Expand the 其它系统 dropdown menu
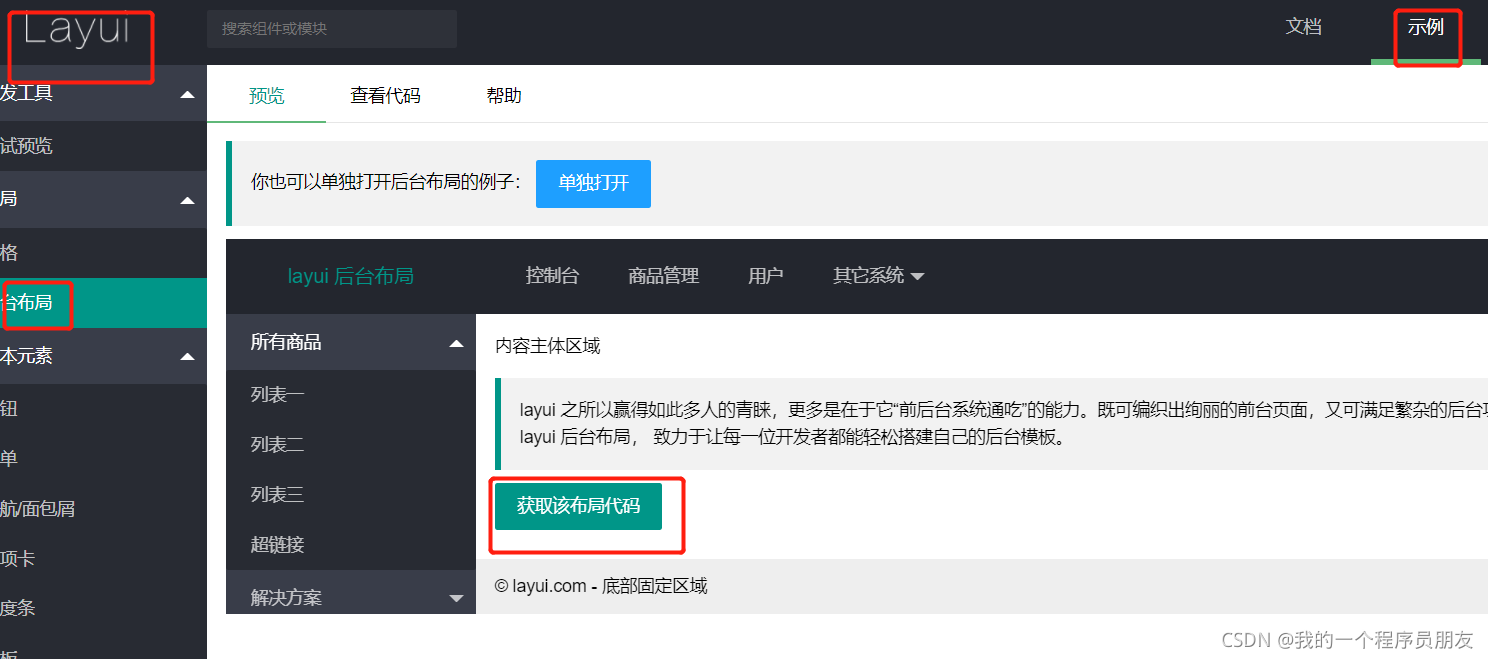The width and height of the screenshot is (1488, 659). point(878,276)
